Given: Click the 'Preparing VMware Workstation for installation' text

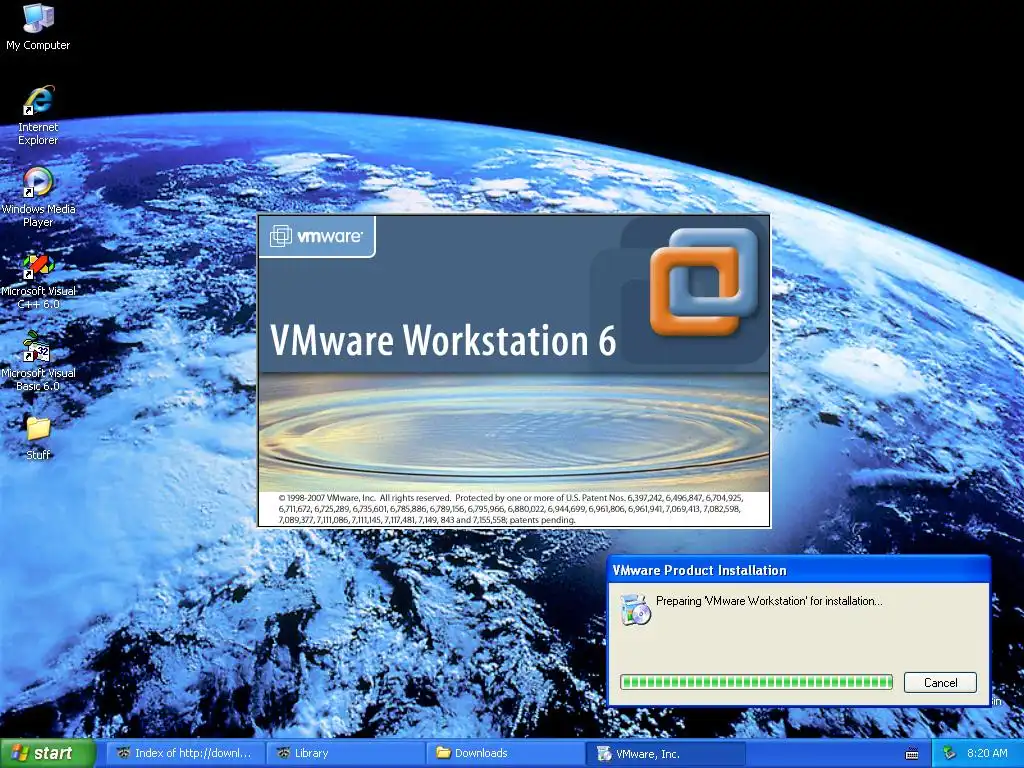Looking at the screenshot, I should [x=769, y=601].
